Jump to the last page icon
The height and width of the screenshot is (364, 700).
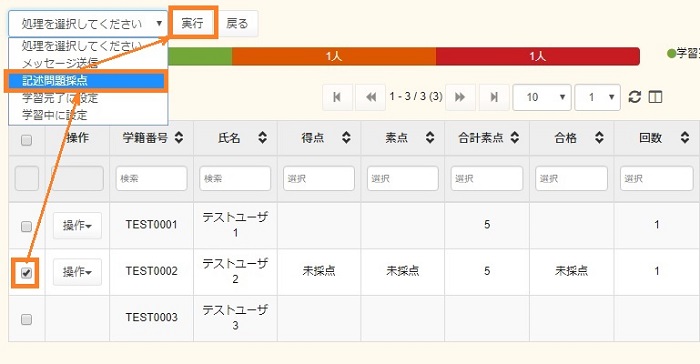click(494, 97)
